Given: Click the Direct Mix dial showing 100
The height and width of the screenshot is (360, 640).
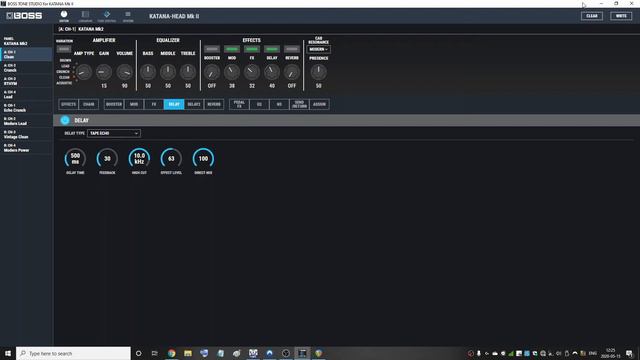Looking at the screenshot, I should click(203, 158).
